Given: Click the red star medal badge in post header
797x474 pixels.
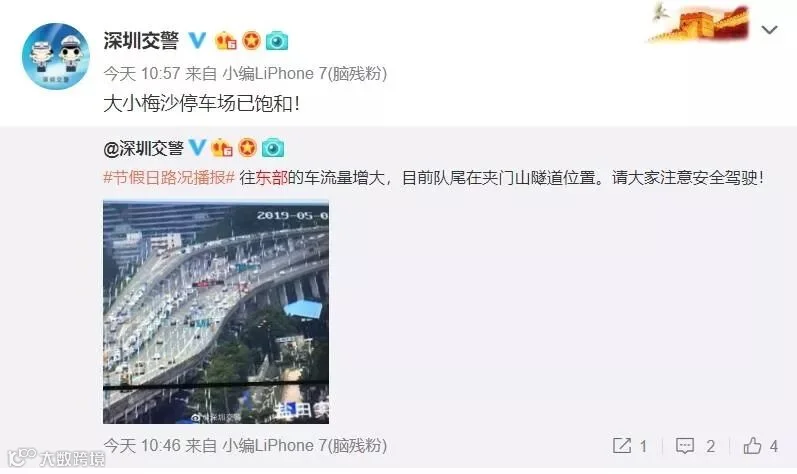Looking at the screenshot, I should tap(251, 41).
